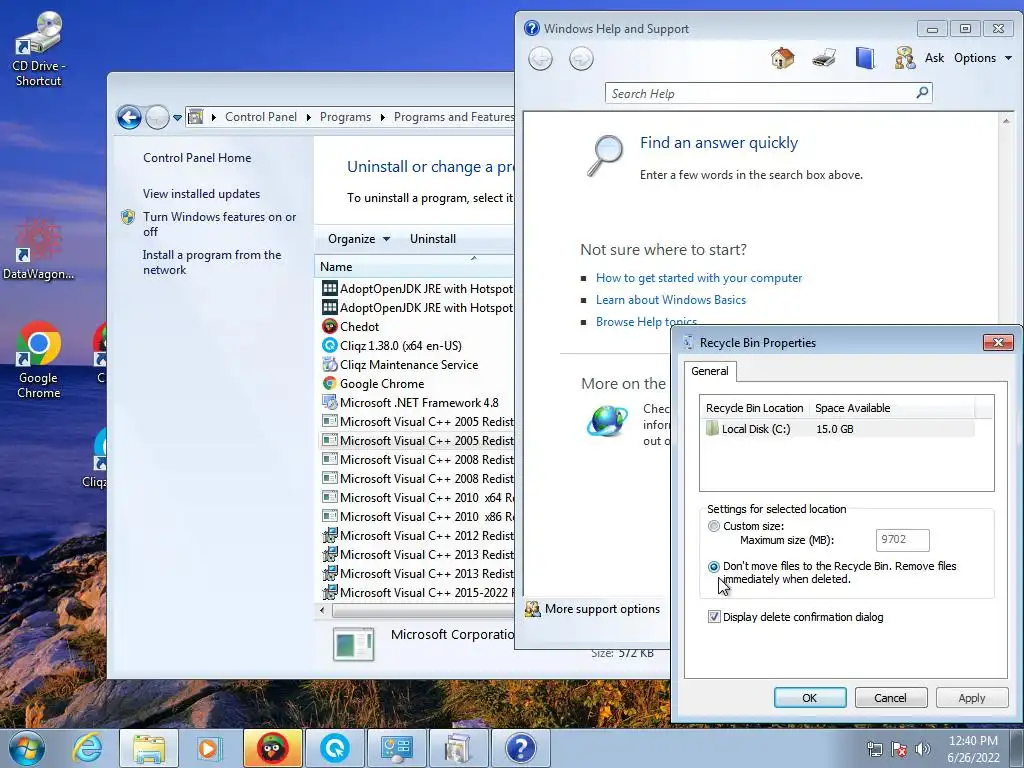1024x768 pixels.
Task: Open Windows Media Player taskbar icon
Action: click(209, 748)
